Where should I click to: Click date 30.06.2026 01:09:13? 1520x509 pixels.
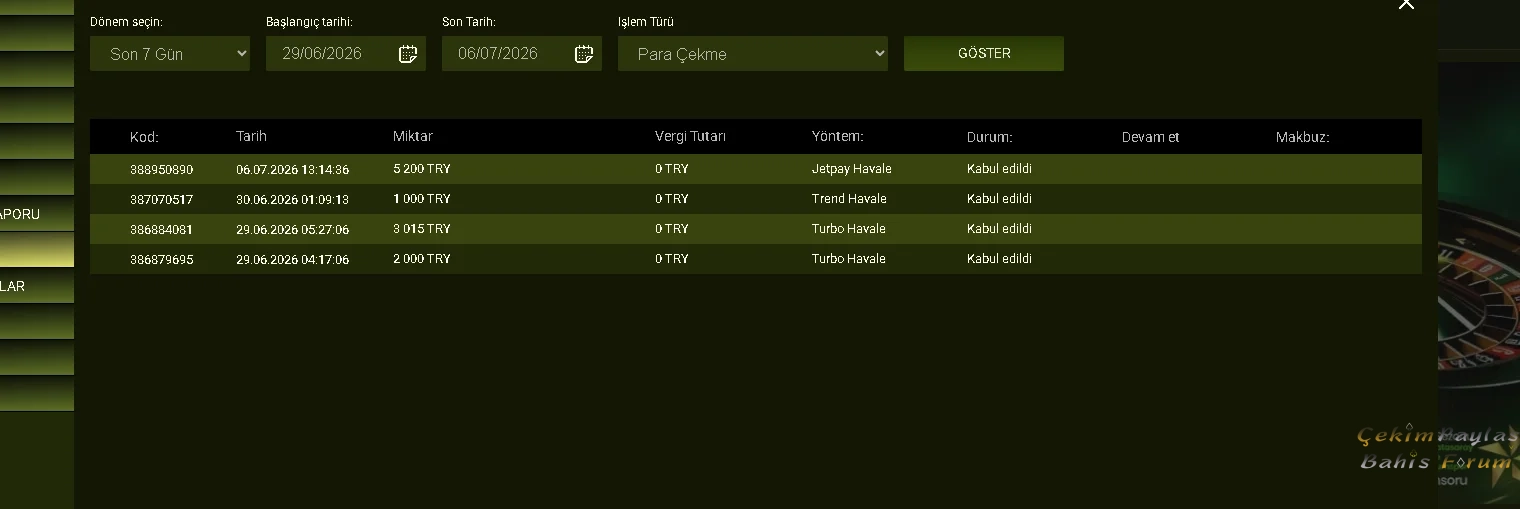tap(292, 199)
